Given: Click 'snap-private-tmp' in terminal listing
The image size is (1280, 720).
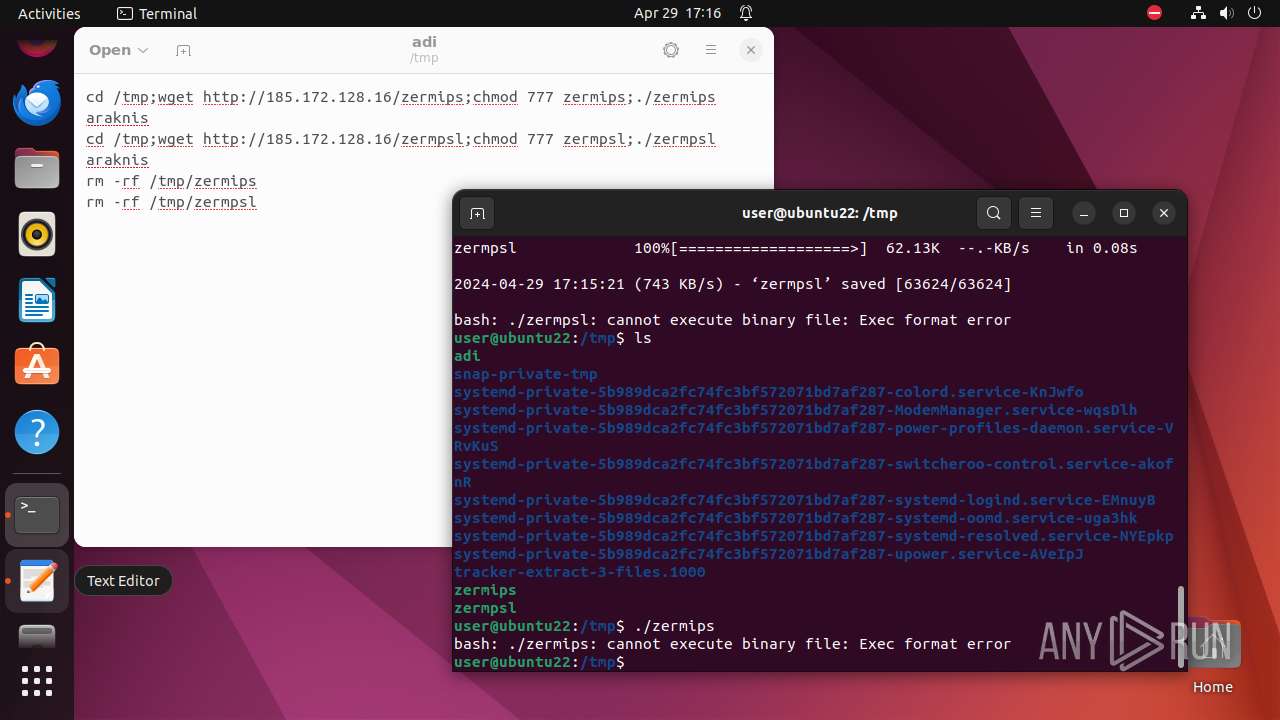Looking at the screenshot, I should [525, 374].
